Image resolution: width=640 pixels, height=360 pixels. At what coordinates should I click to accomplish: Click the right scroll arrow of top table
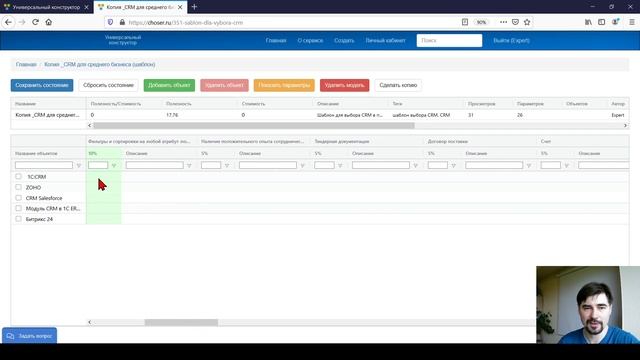click(625, 125)
